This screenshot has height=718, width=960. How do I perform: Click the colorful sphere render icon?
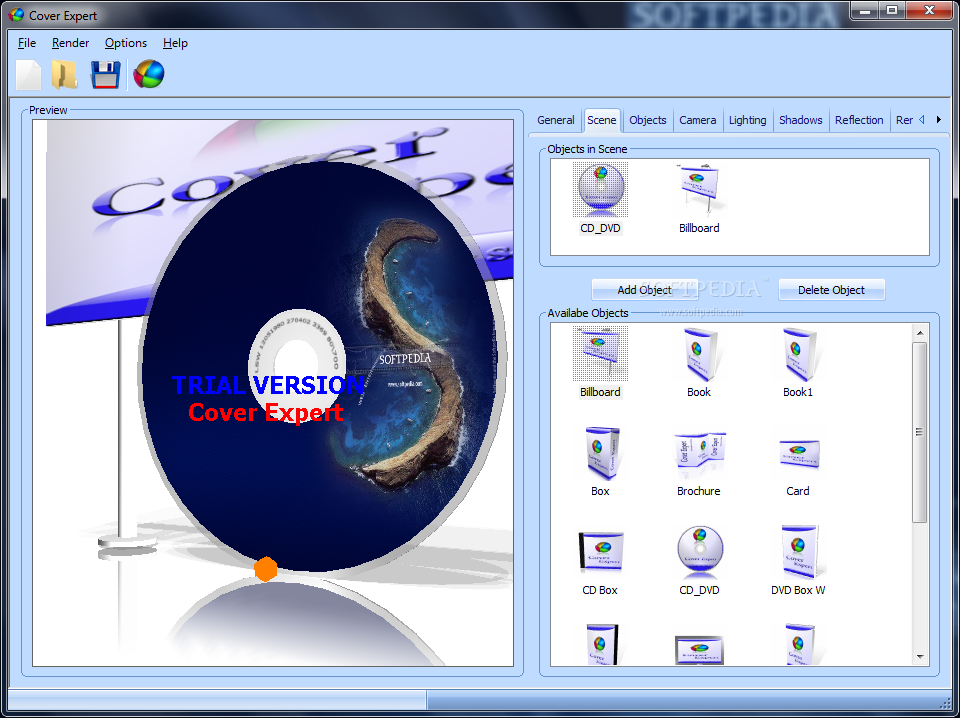coord(149,74)
